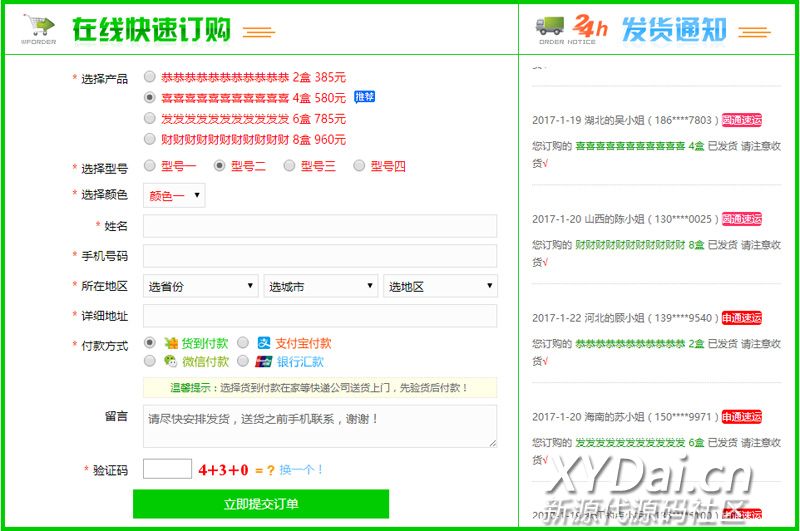The width and height of the screenshot is (800, 531).
Task: Click the 姓名 name input field
Action: [x=320, y=226]
